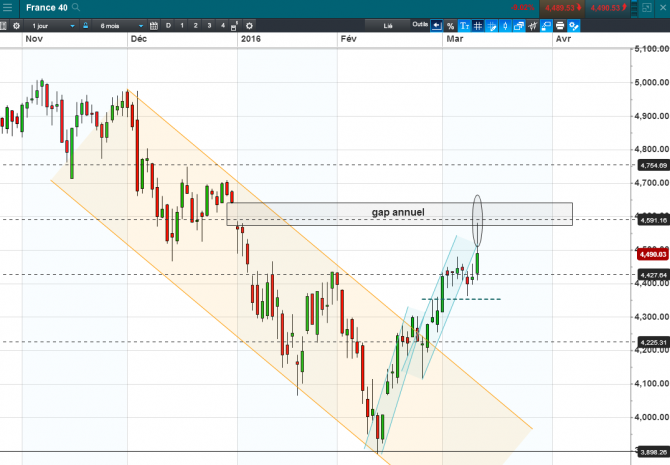Image resolution: width=670 pixels, height=465 pixels.
Task: Click the Mar month label
Action: tap(455, 39)
